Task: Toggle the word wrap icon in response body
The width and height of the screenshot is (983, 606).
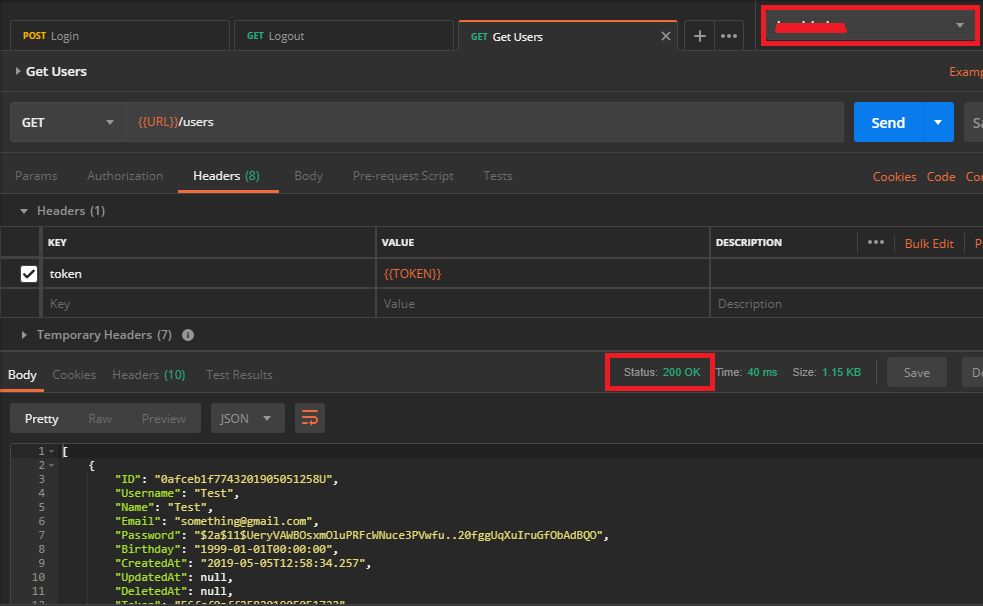Action: (x=310, y=418)
